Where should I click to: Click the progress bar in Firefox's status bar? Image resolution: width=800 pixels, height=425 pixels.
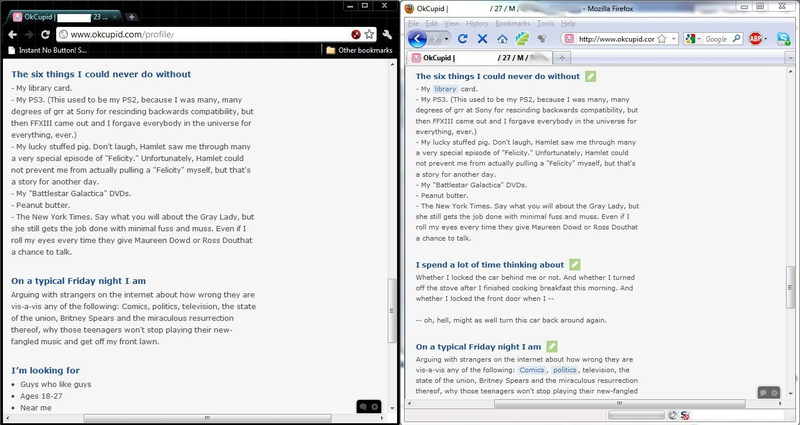coord(636,415)
